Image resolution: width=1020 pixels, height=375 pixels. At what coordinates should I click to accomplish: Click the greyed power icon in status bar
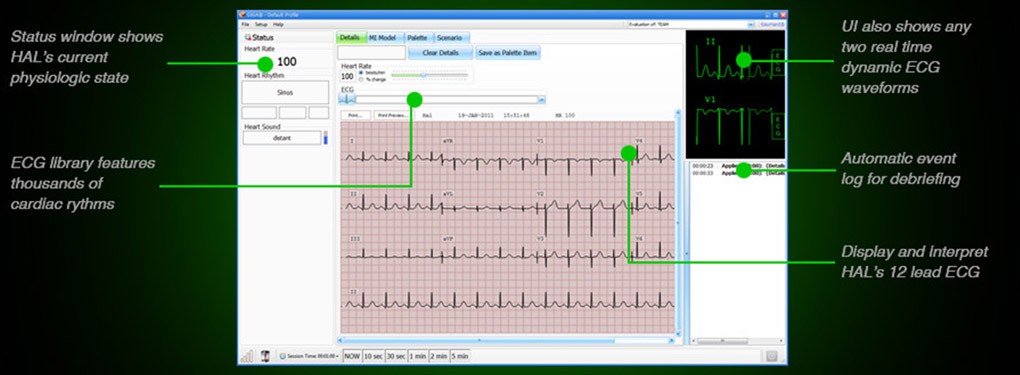coord(772,356)
